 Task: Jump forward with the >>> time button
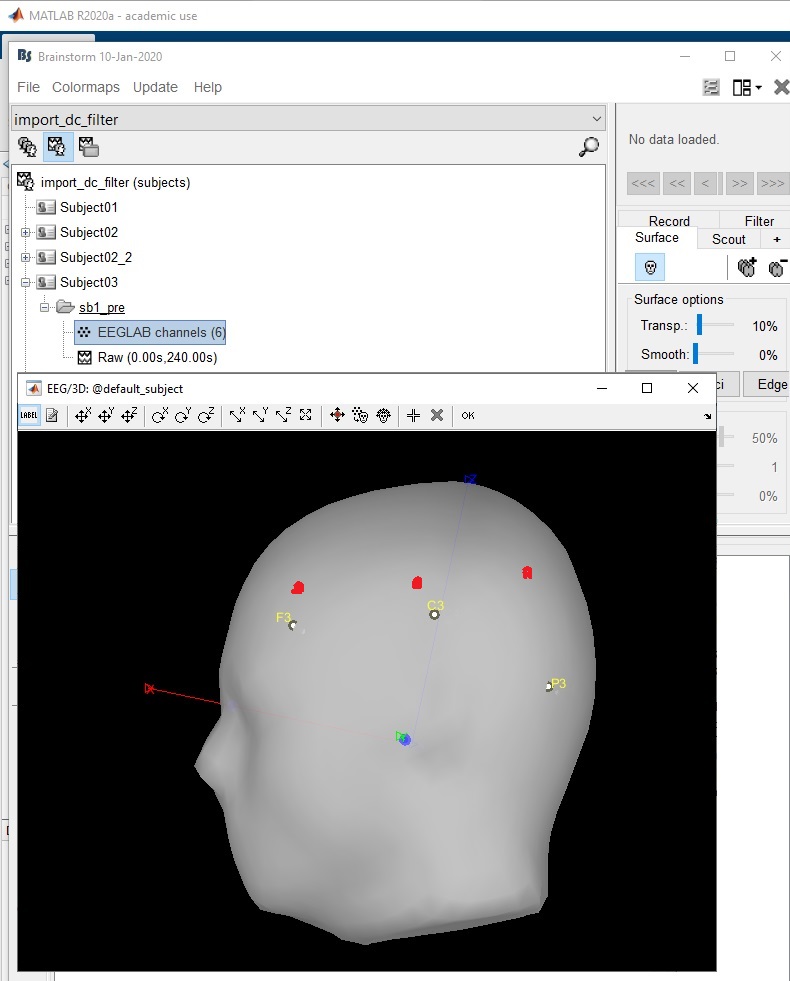pos(772,183)
